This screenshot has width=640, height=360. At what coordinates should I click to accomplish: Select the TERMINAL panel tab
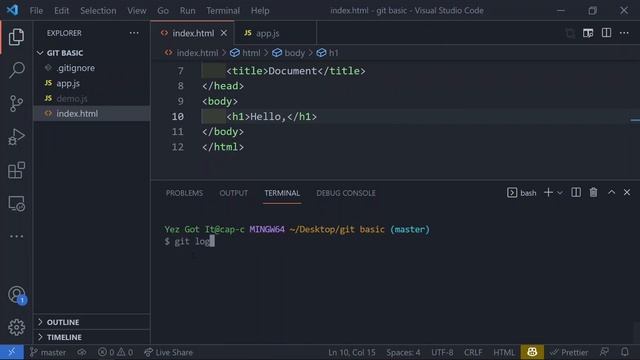[x=282, y=193]
